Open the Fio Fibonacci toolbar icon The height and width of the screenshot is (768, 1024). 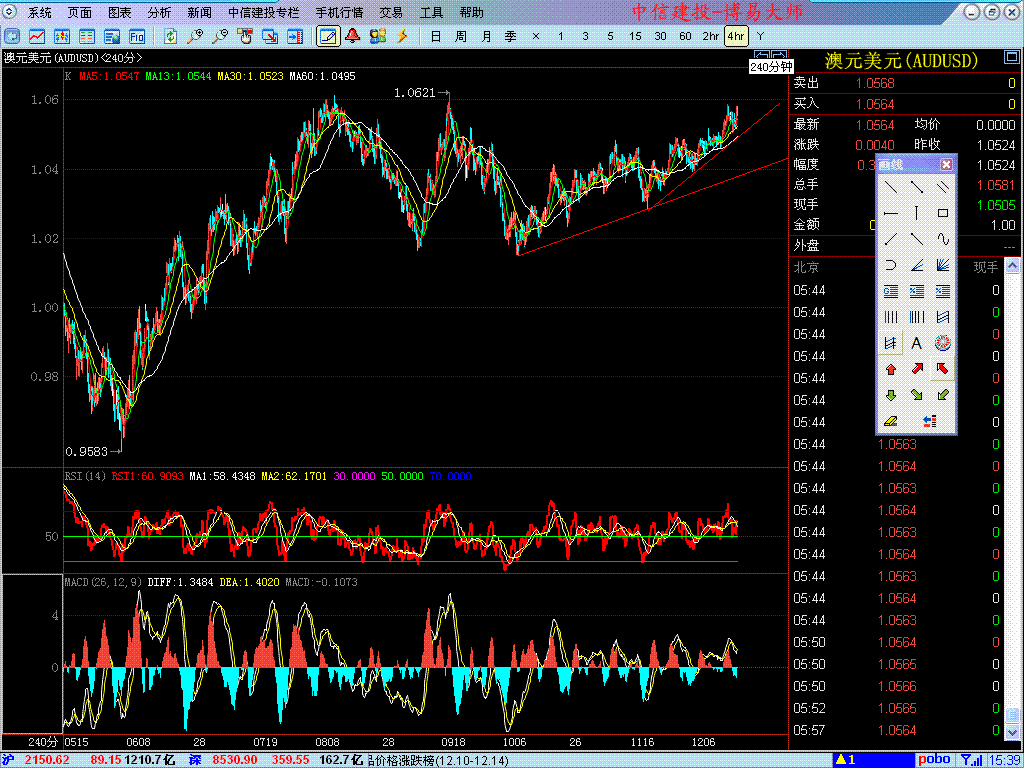(137, 36)
